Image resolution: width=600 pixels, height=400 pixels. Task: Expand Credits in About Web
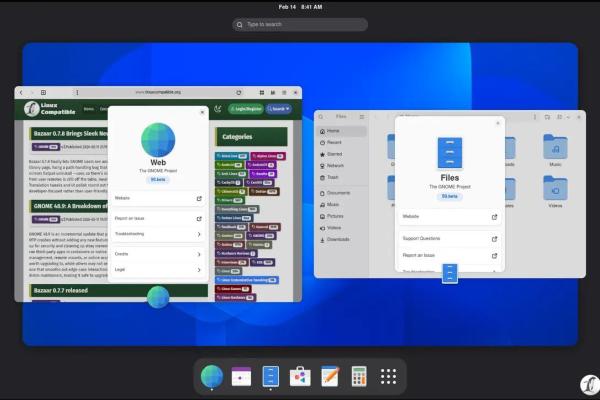[158, 254]
